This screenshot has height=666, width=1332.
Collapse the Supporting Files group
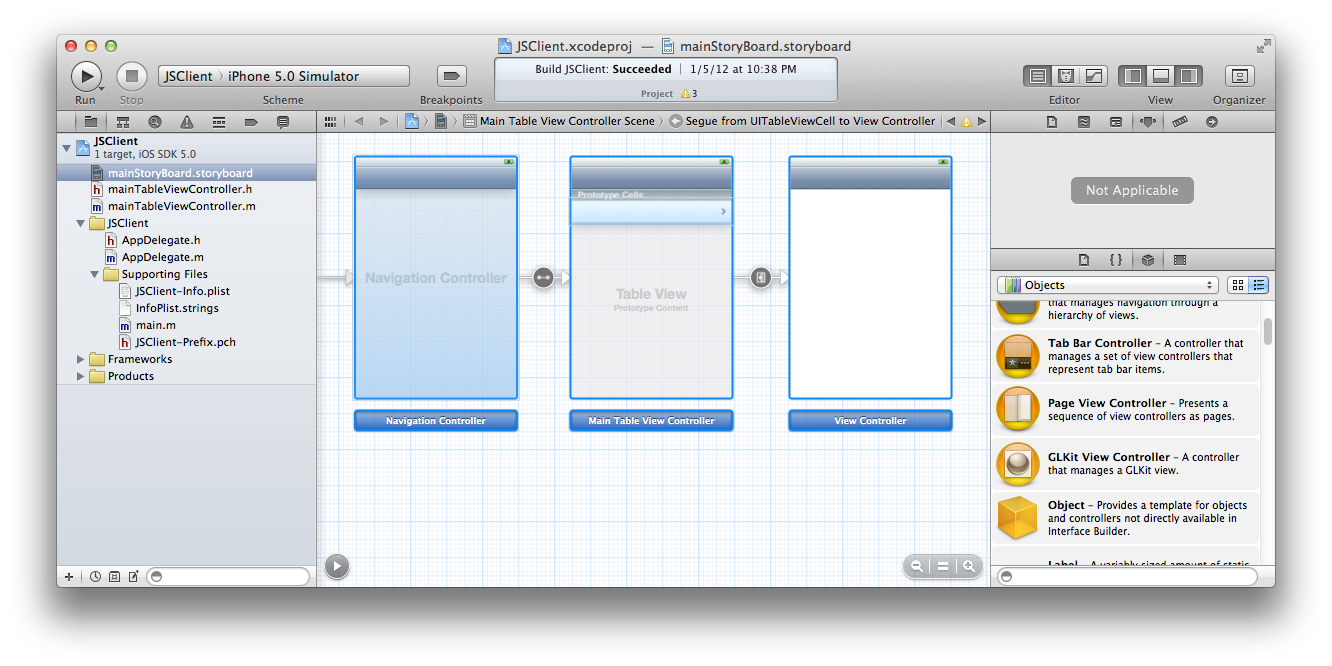[x=95, y=274]
